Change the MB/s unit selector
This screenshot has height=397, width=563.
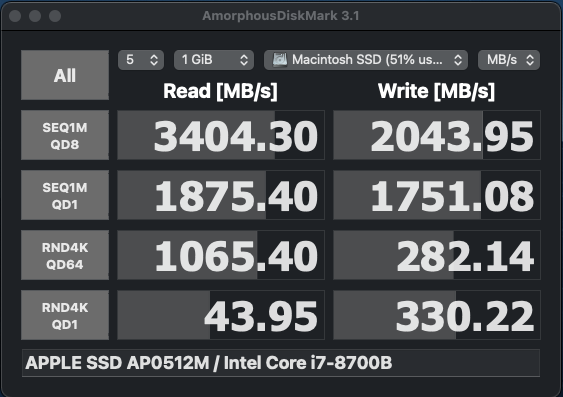509,60
